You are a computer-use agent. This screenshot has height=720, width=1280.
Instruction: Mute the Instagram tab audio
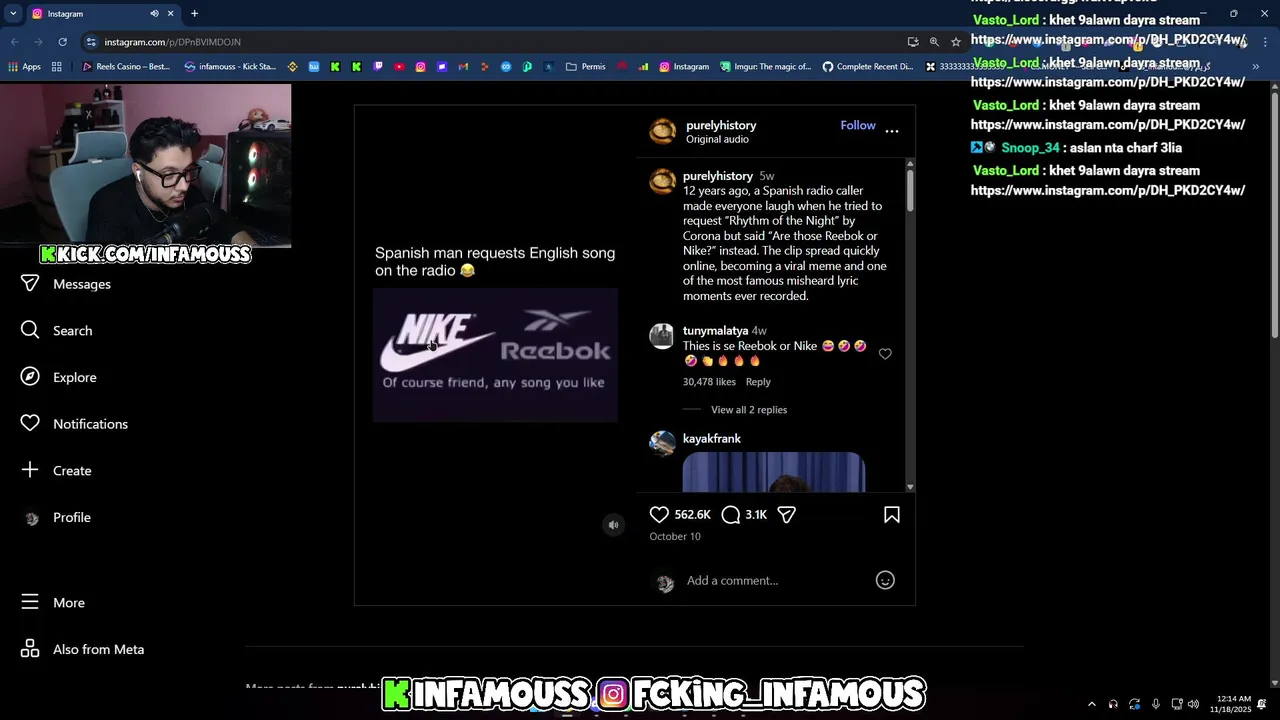tap(154, 14)
